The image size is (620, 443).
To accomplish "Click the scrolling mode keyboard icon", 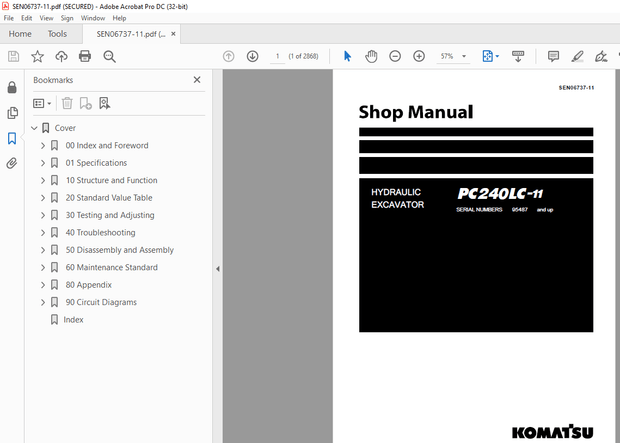I will pos(518,57).
